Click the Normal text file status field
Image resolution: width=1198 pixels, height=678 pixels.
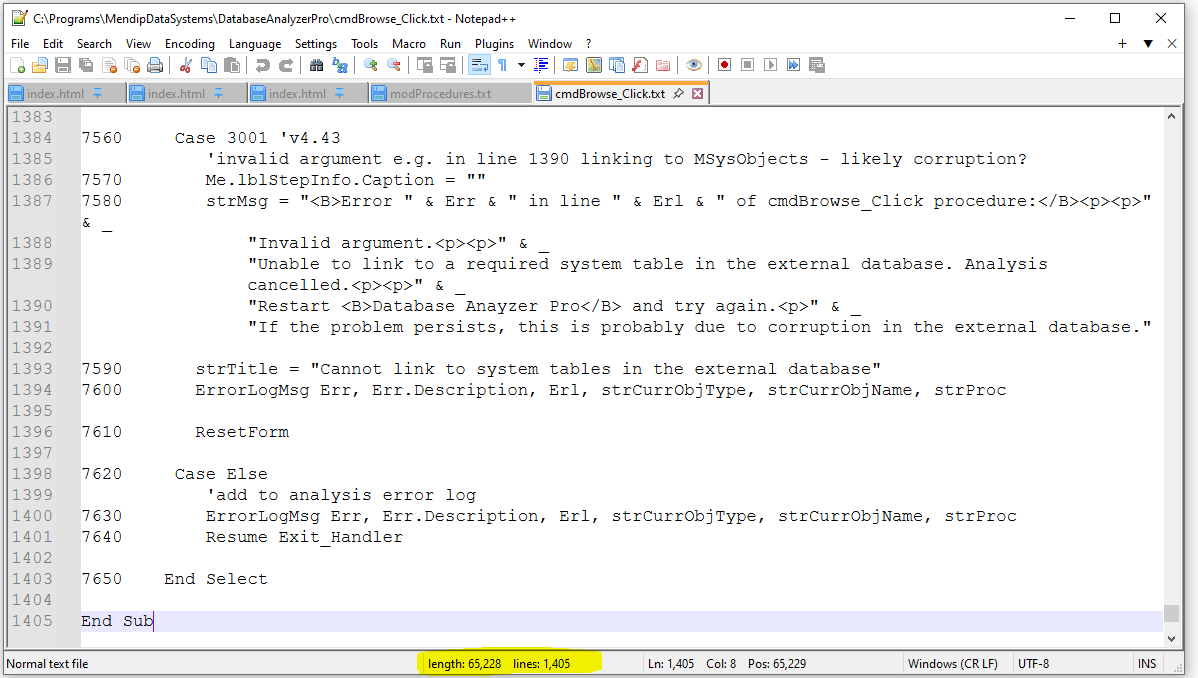pyautogui.click(x=47, y=663)
